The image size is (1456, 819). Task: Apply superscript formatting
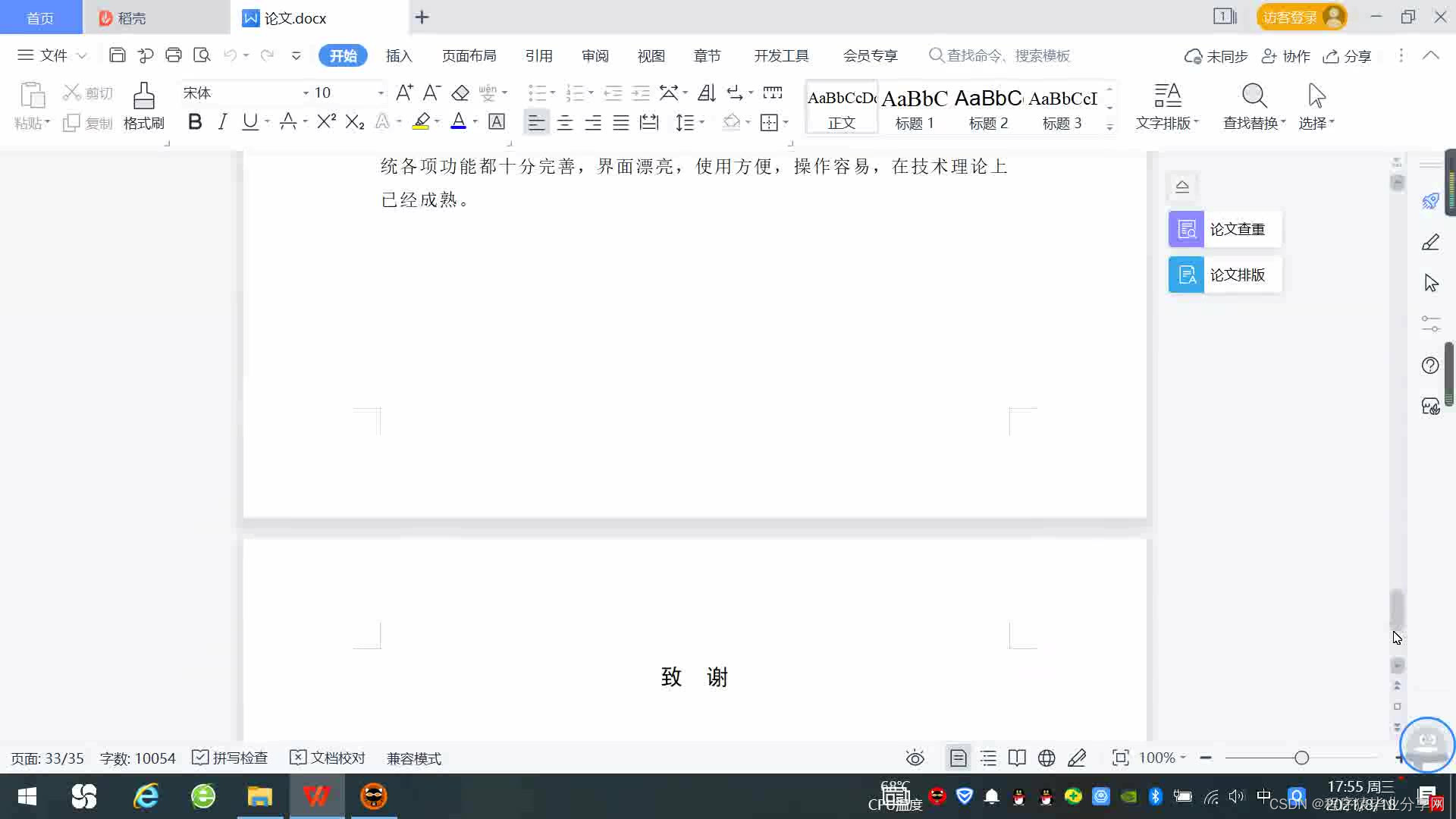coord(326,121)
